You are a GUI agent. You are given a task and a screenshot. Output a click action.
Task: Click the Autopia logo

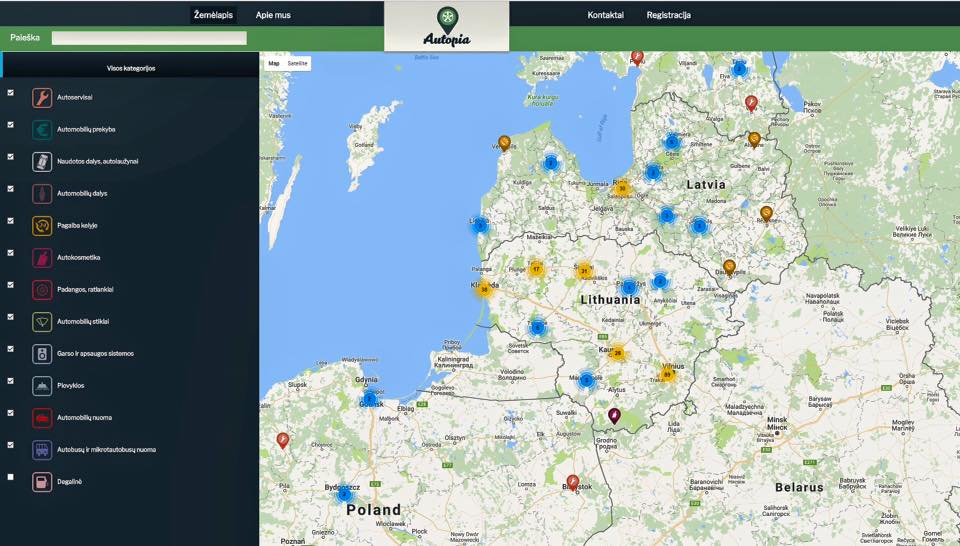447,27
